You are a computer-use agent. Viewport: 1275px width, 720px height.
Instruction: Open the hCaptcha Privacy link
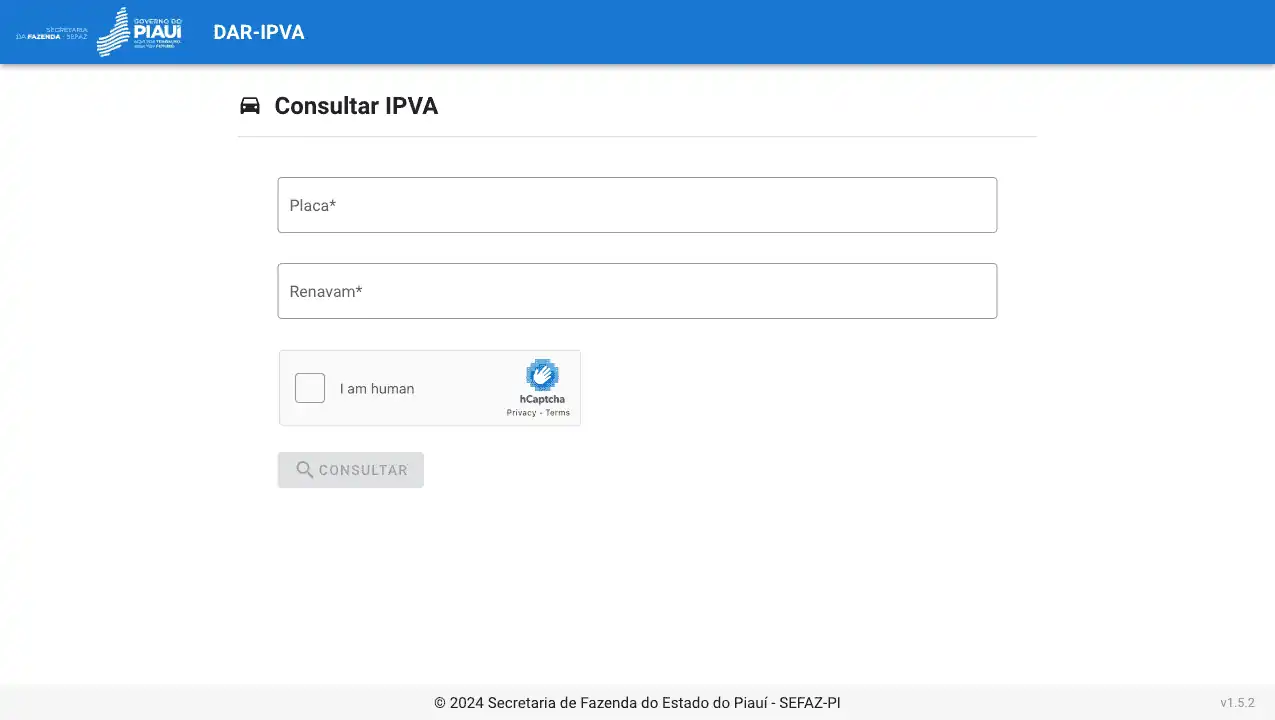pyautogui.click(x=521, y=413)
